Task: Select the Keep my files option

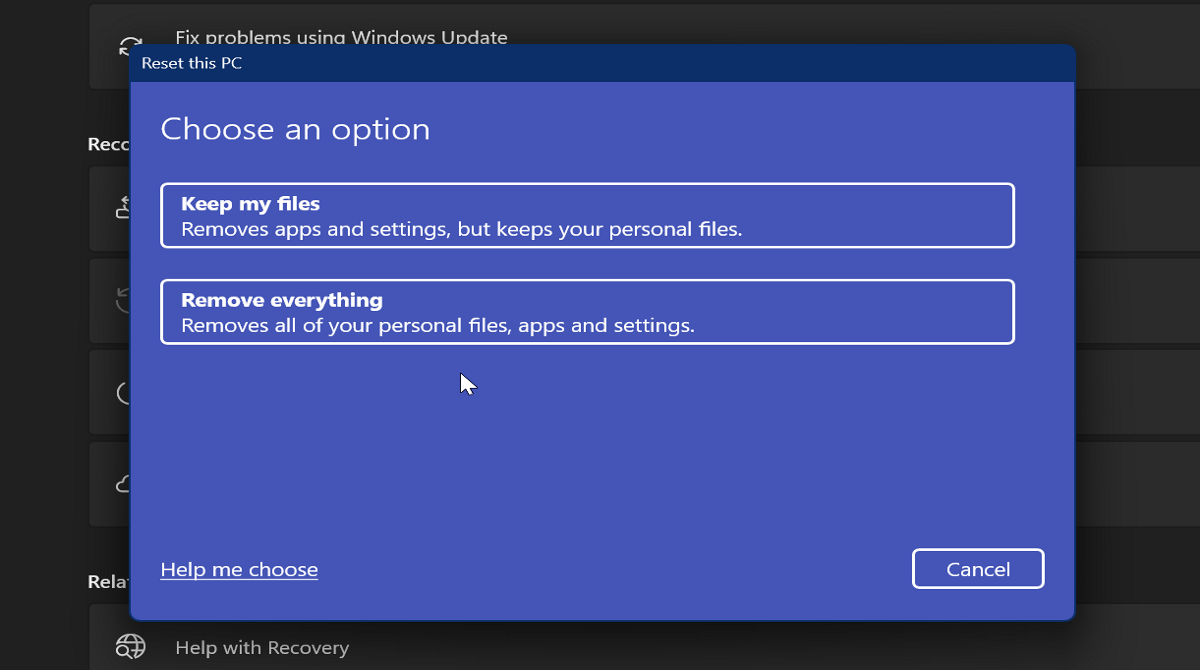Action: pos(587,215)
